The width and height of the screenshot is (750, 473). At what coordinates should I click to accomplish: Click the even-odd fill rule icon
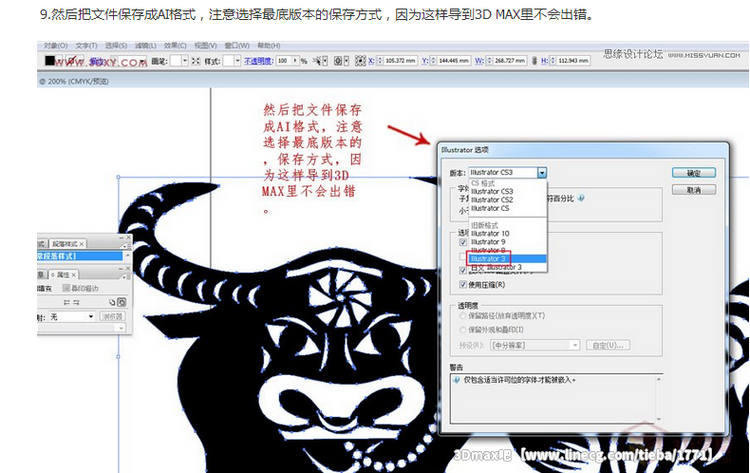pos(122,302)
